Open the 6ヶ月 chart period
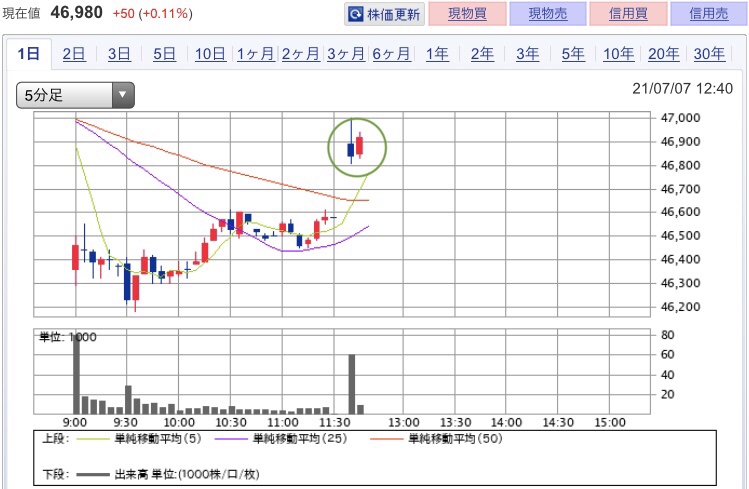This screenshot has width=749, height=489. pos(392,54)
